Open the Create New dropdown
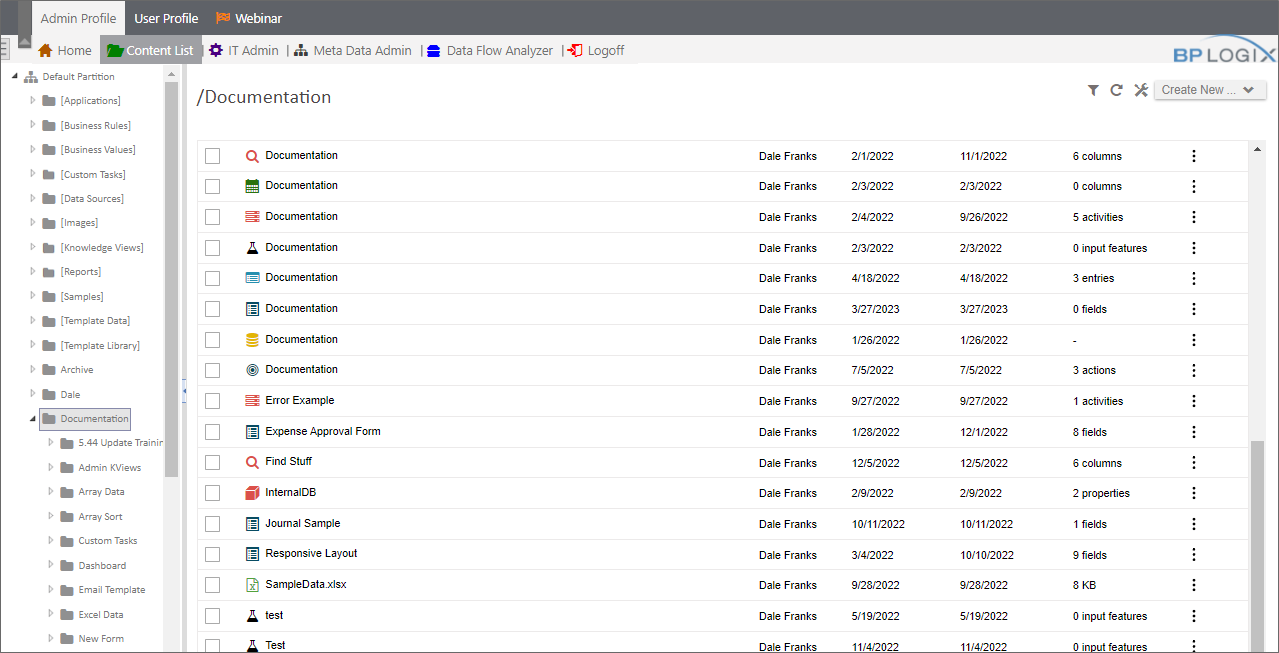 1210,90
